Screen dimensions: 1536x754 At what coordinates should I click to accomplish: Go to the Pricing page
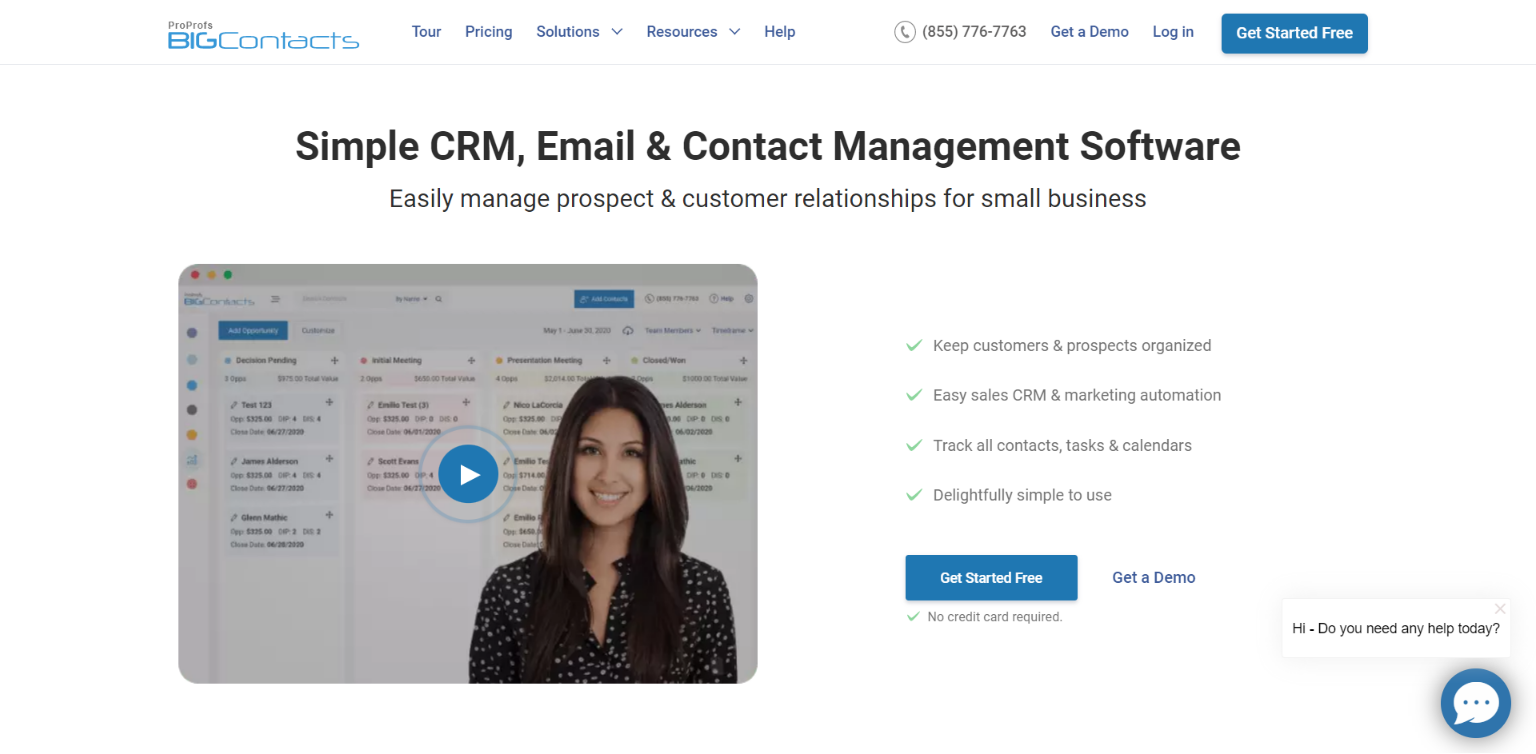point(488,32)
